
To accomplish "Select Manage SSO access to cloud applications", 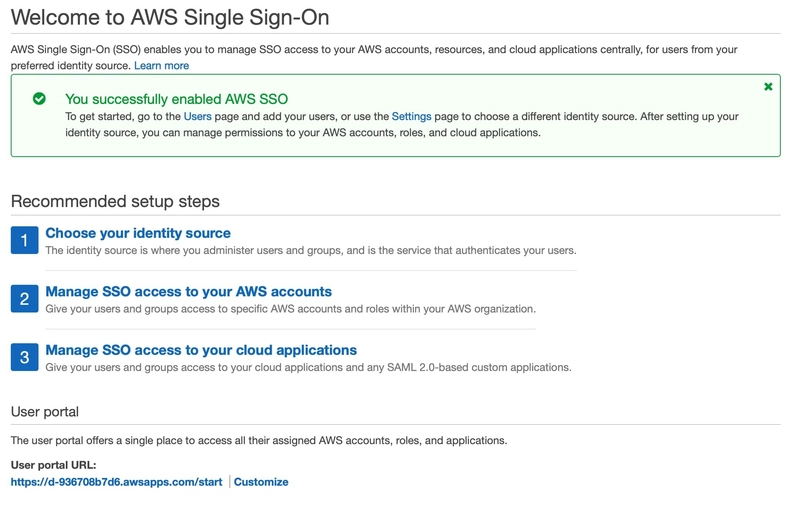I will click(x=201, y=350).
